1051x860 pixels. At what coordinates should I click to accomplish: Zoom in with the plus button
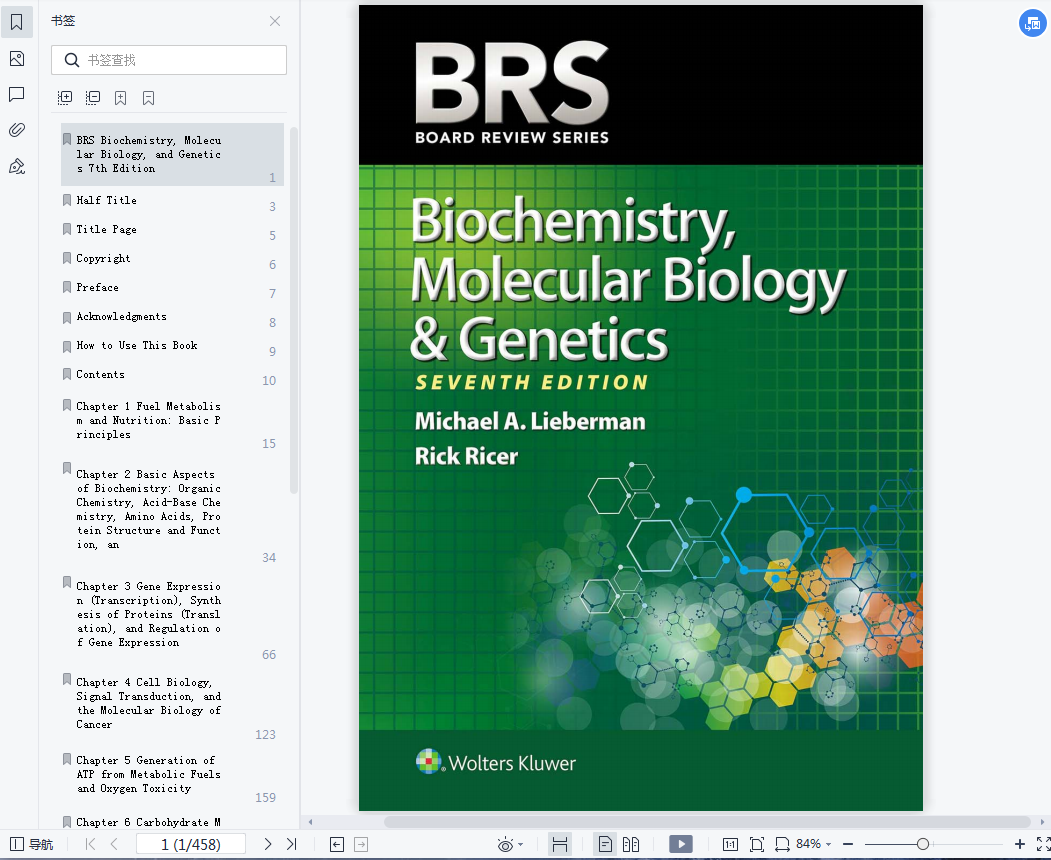point(1019,845)
